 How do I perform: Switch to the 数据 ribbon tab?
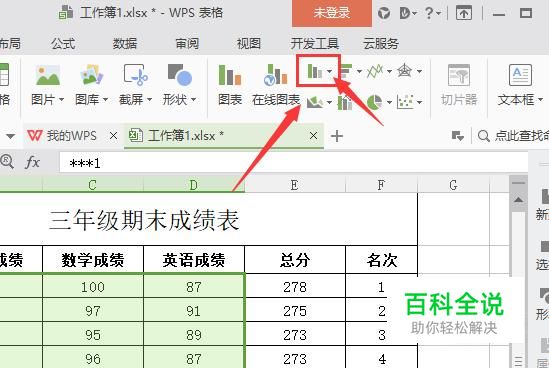click(125, 44)
